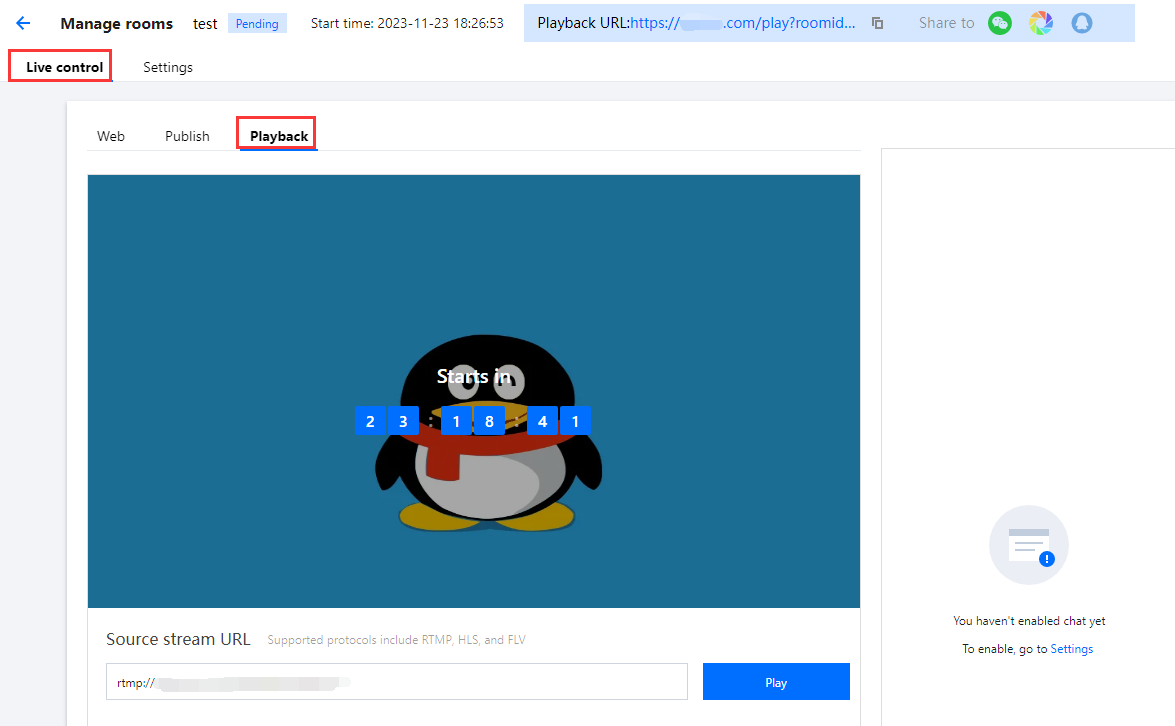Copy the Playback URL with the copy icon
Image resolution: width=1175 pixels, height=726 pixels.
[877, 23]
